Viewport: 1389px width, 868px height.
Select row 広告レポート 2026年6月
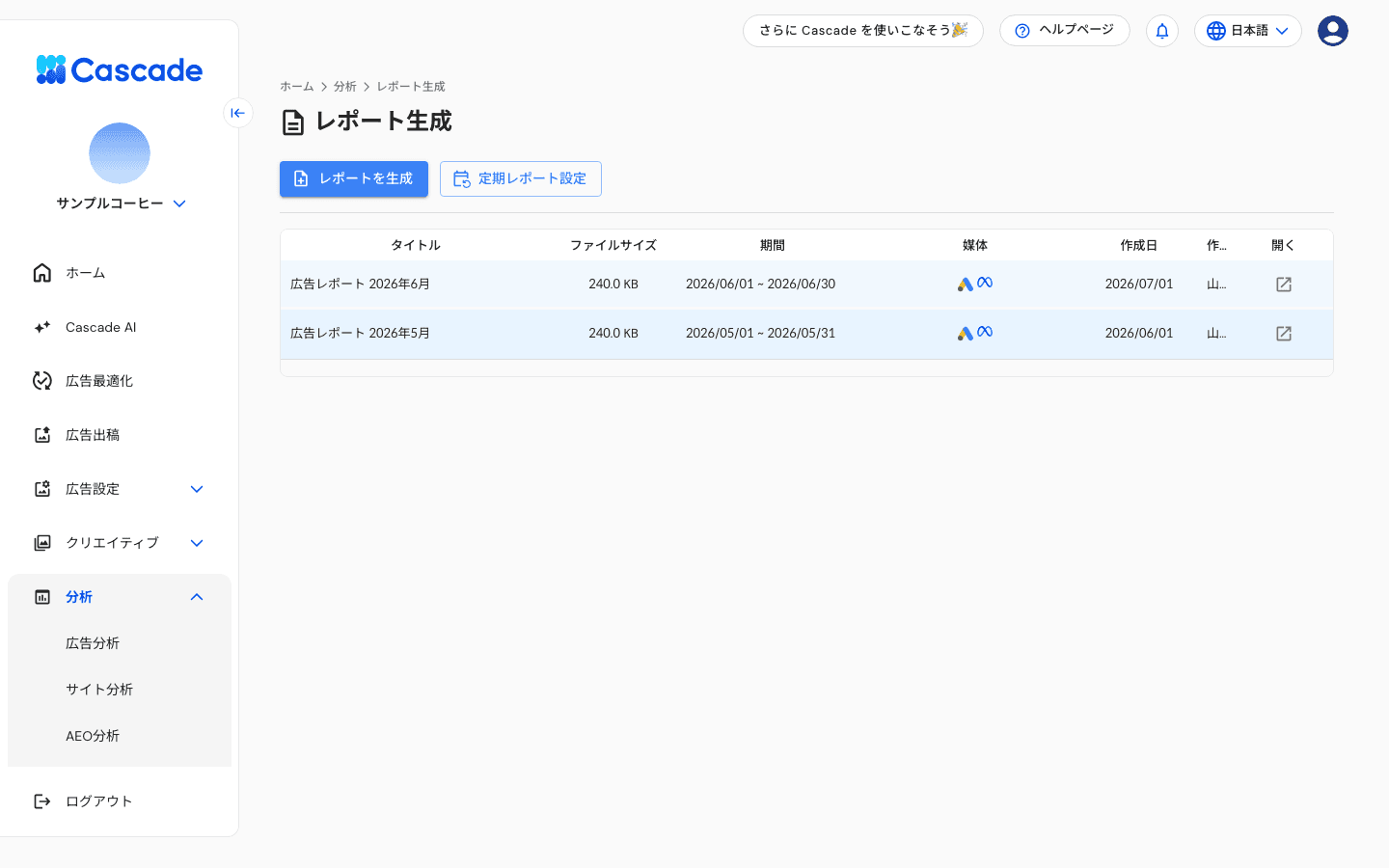point(806,285)
